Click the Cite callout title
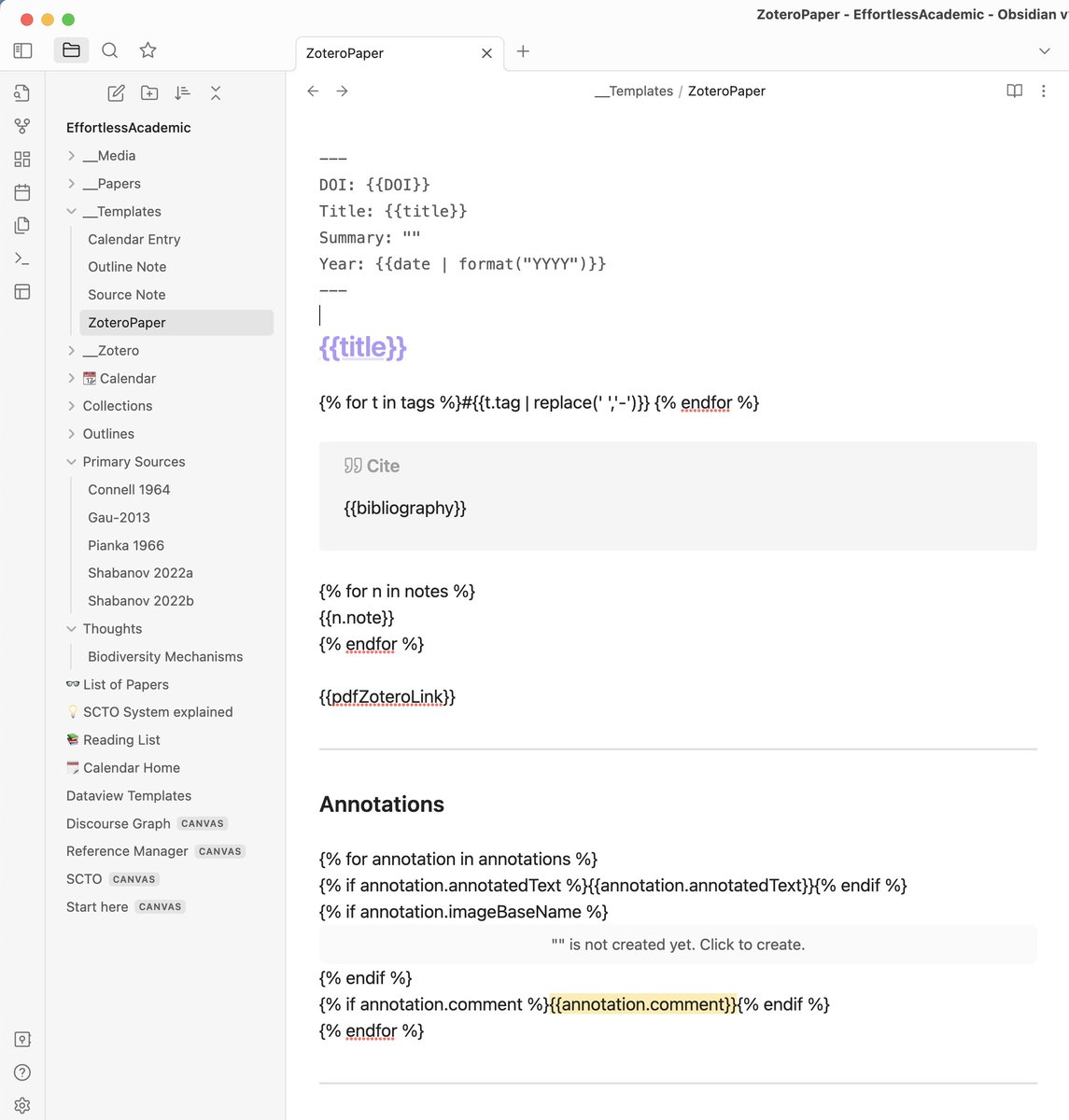The width and height of the screenshot is (1069, 1120). tap(372, 466)
